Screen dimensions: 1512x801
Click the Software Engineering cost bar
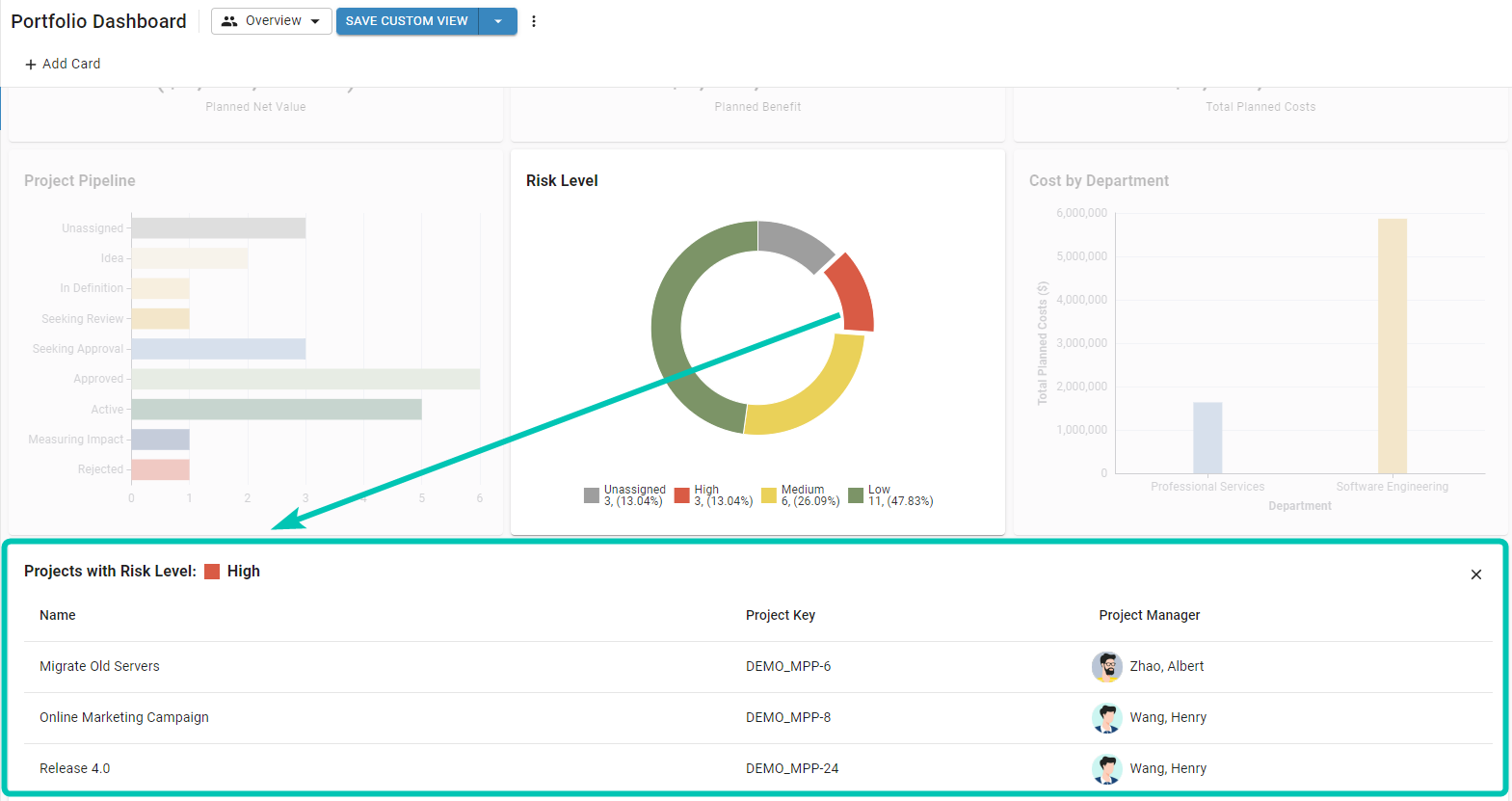click(x=1393, y=346)
